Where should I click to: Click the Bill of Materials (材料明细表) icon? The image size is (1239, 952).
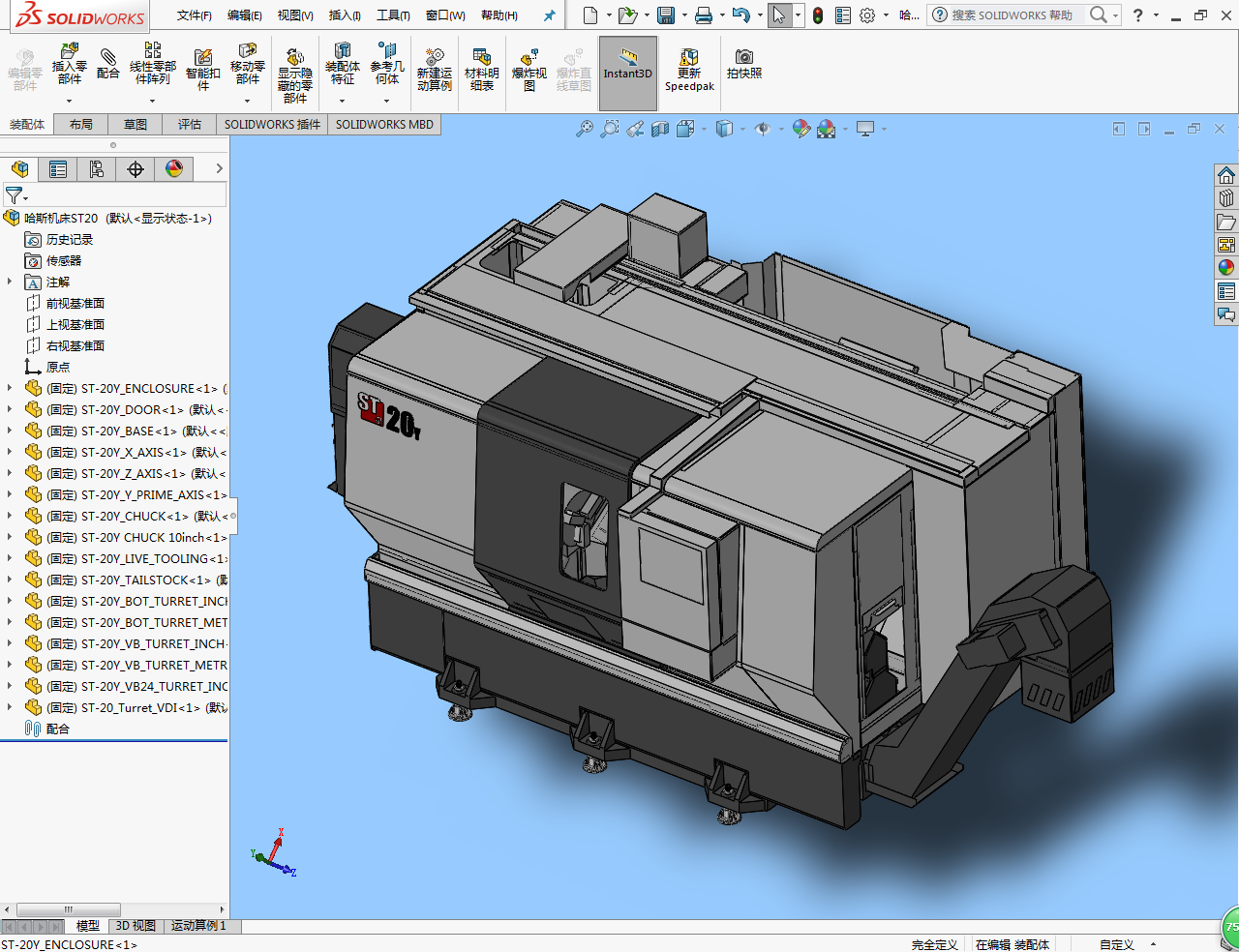(x=481, y=68)
